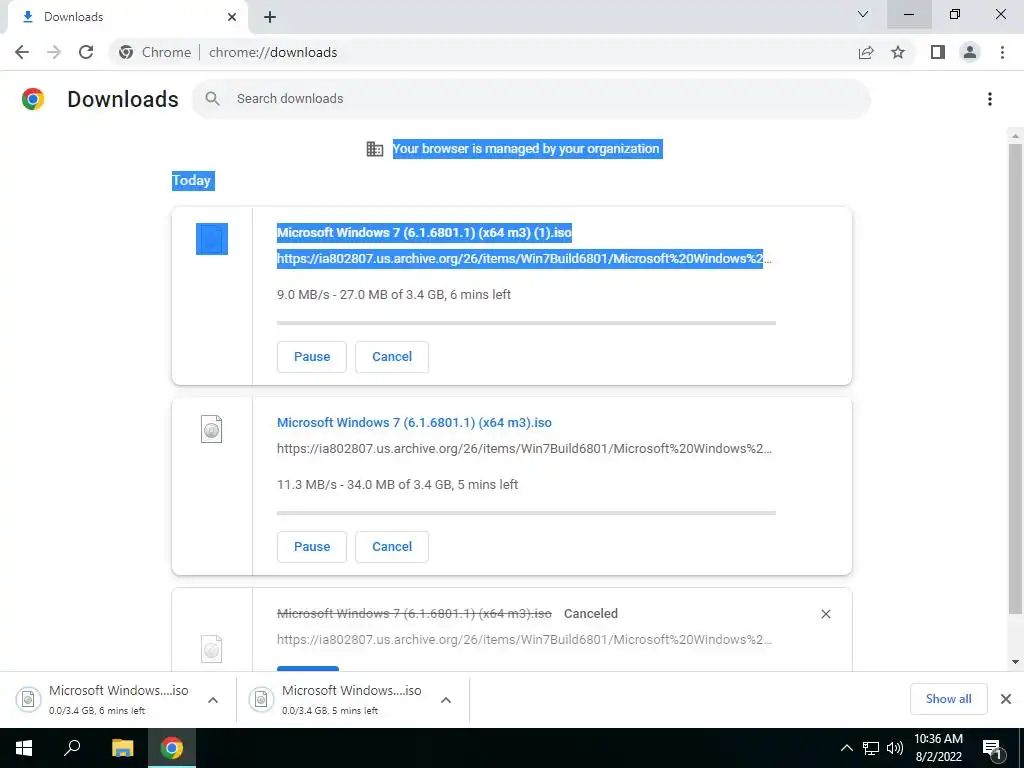This screenshot has width=1024, height=768.
Task: Open the second Microsoft Windows 7 (x64 m3).iso link
Action: (x=414, y=423)
